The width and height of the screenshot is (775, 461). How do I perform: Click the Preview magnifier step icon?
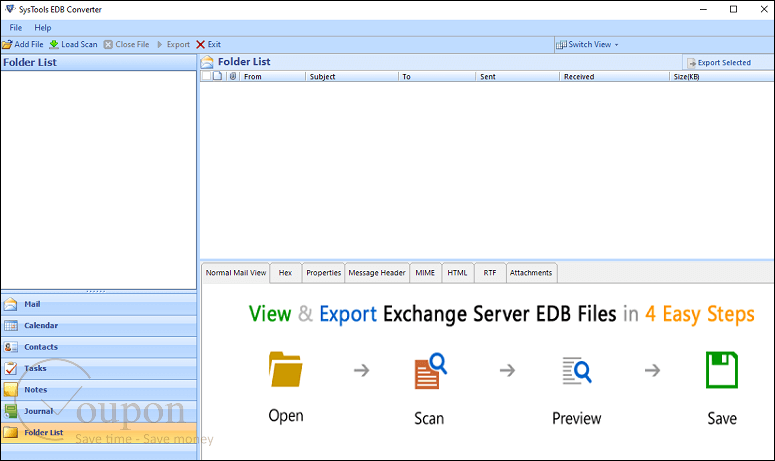tap(577, 371)
